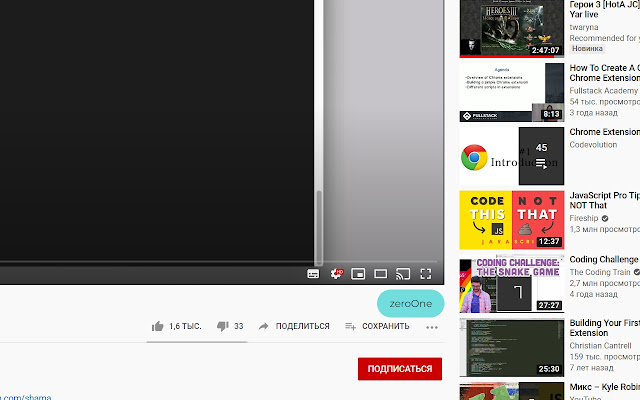Open the JavaScript Pro Tips video title
Viewport: 640px width, 400px height.
tap(604, 200)
